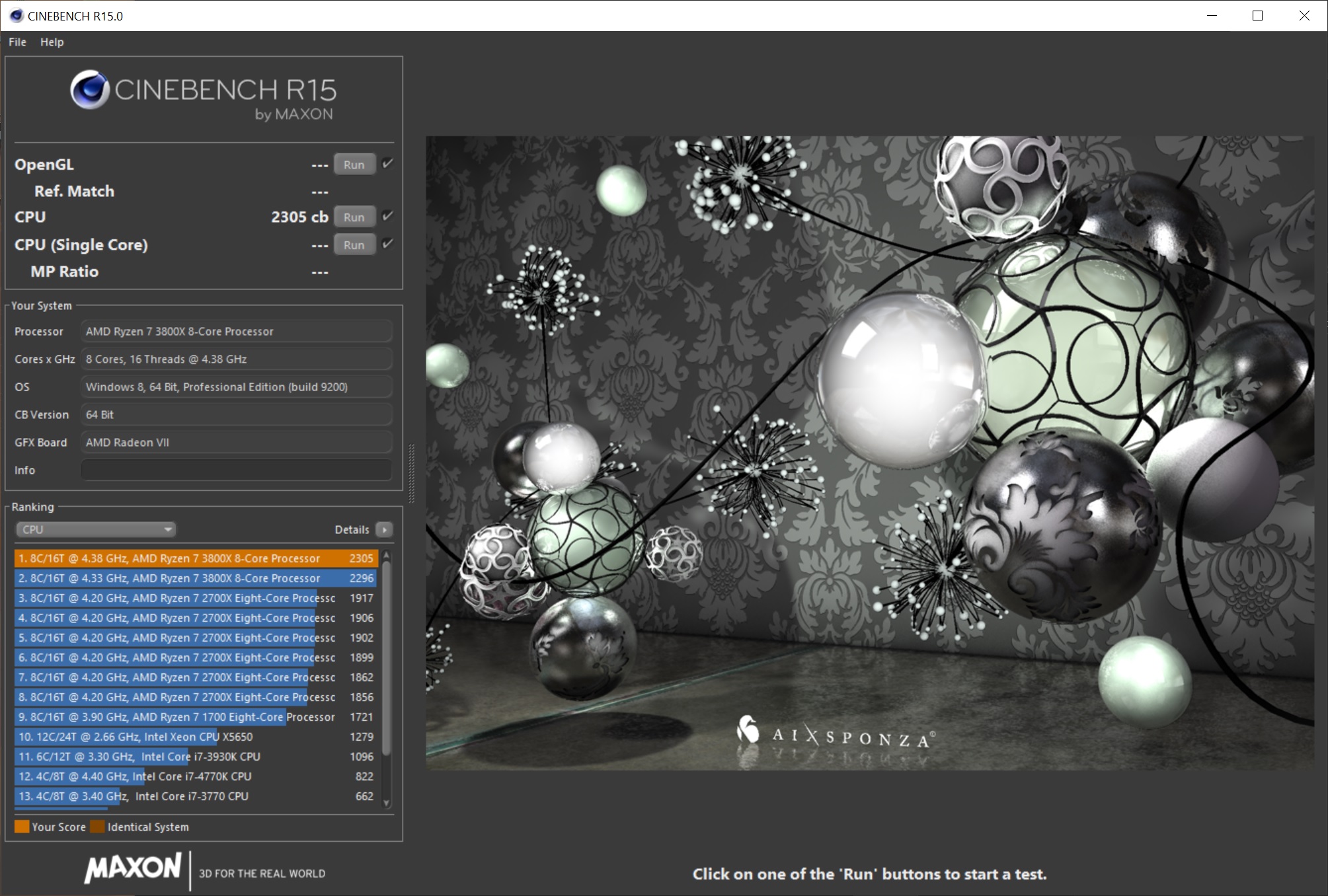1328x896 pixels.
Task: Click the Cinebench icon in title bar
Action: (x=17, y=15)
